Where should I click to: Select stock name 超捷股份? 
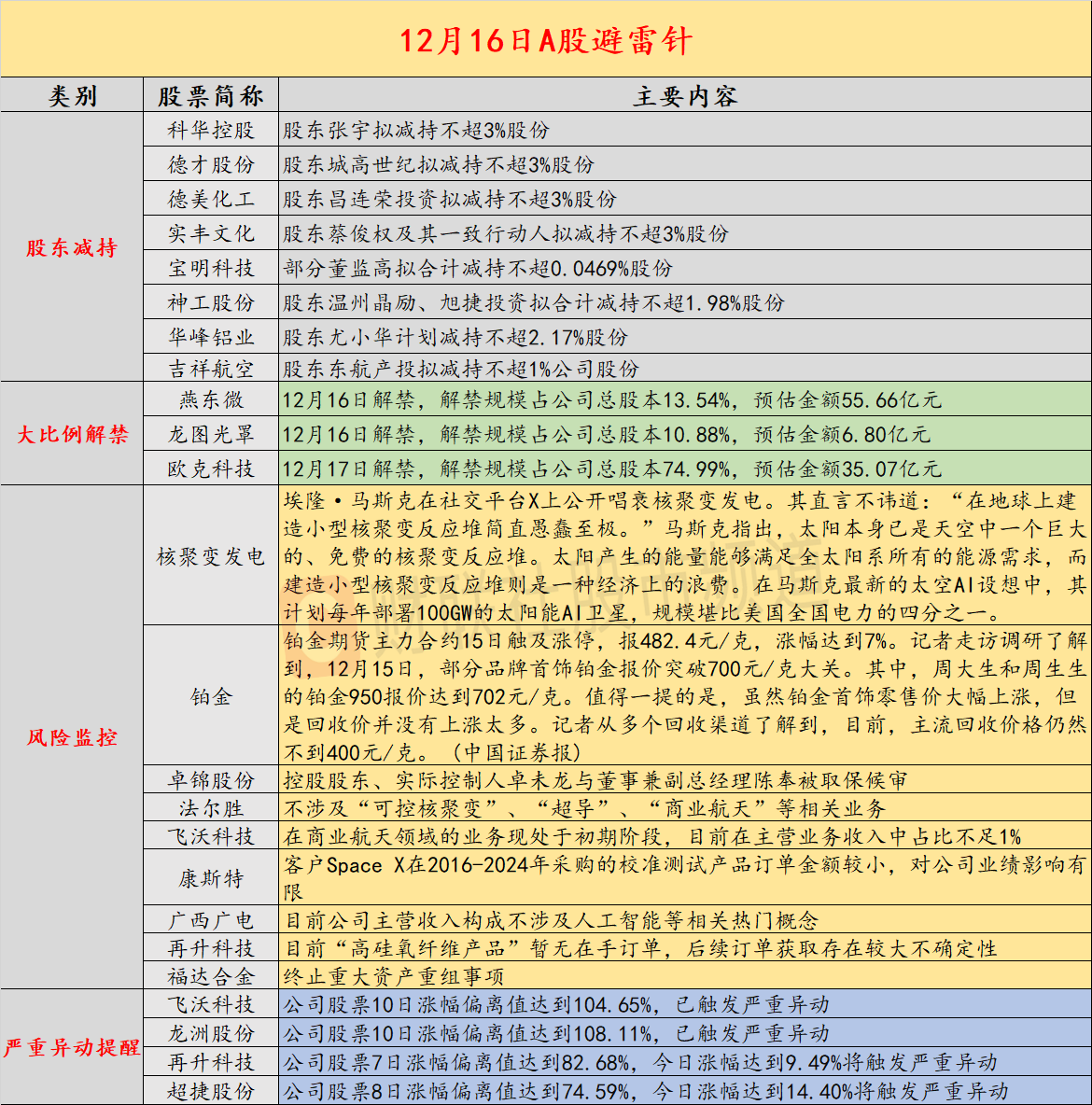point(211,1091)
